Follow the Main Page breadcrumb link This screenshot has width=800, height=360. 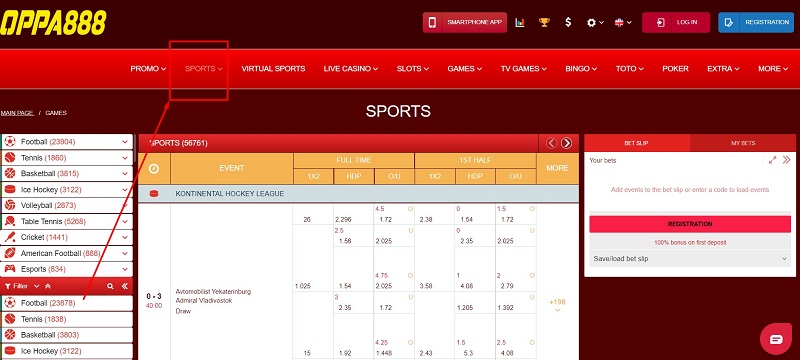(17, 113)
